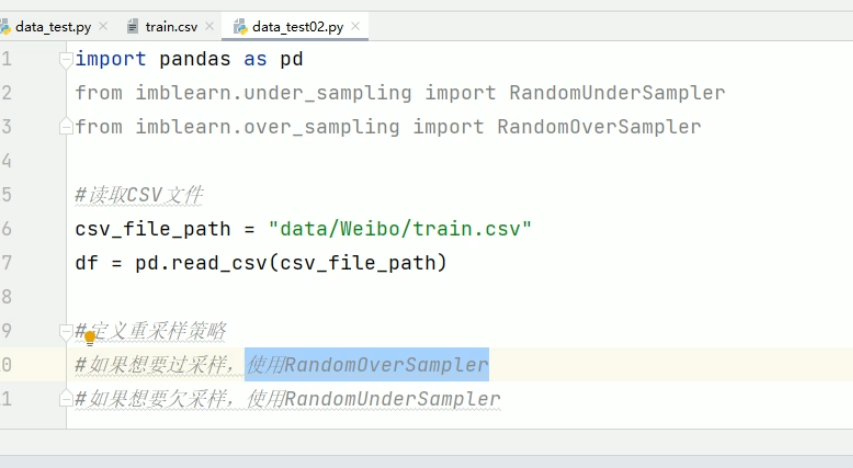Click the fold end marker beside the RandomUnderSampler comment
The height and width of the screenshot is (468, 853).
point(67,399)
